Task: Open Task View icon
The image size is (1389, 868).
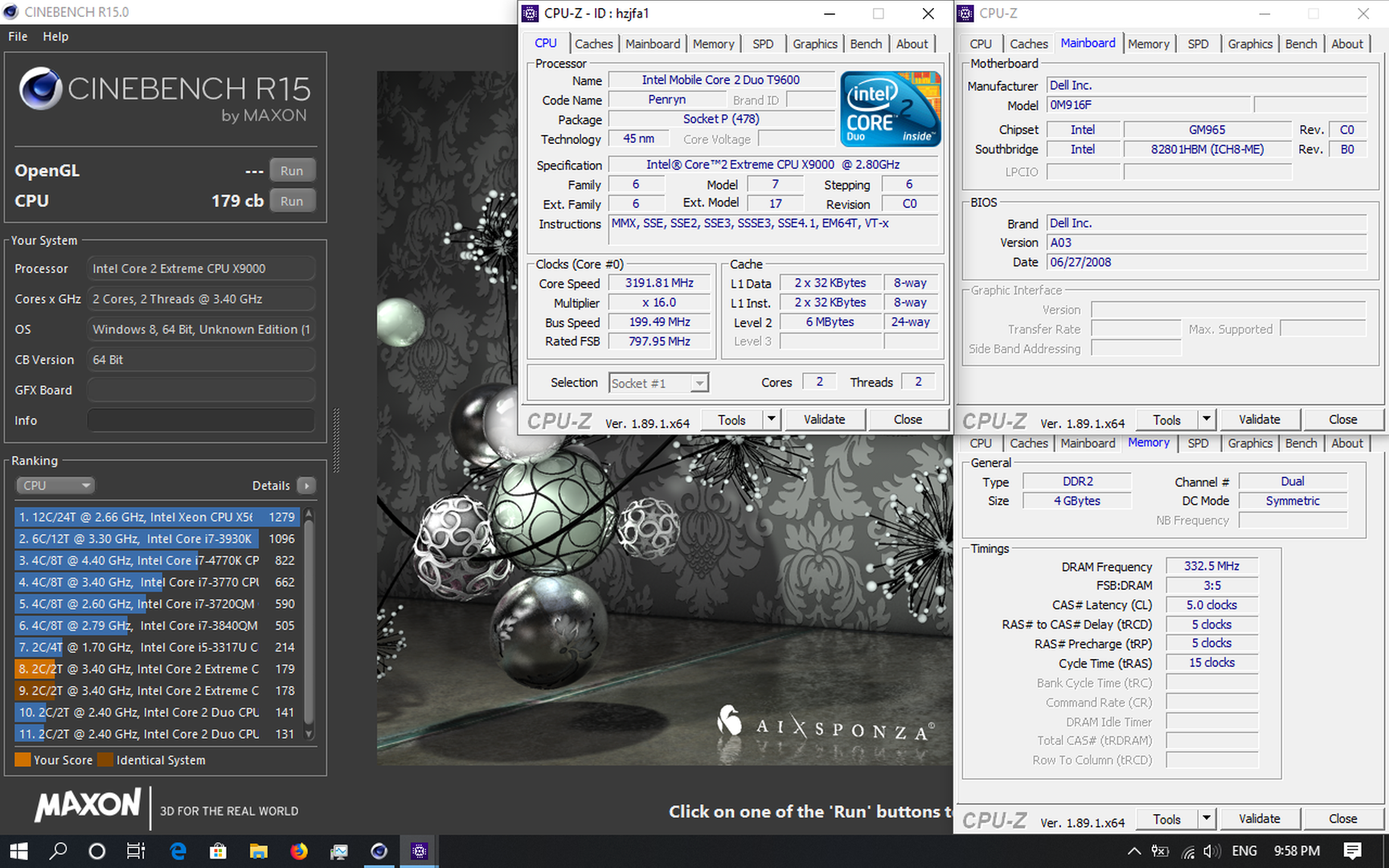Action: tap(136, 851)
